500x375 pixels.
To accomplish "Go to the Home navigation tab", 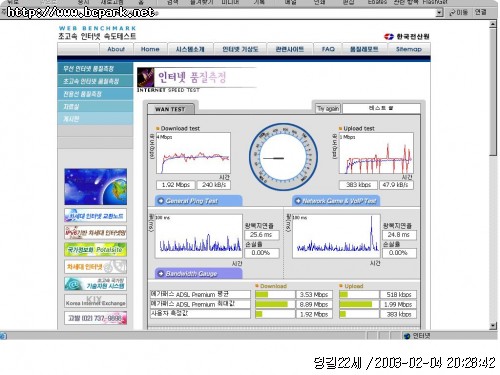I will 150,49.
